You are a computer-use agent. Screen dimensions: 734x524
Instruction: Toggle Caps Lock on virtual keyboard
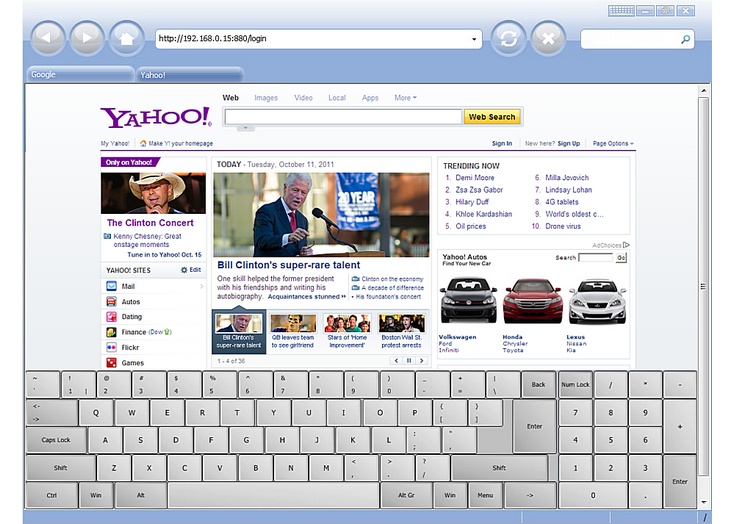[x=56, y=440]
